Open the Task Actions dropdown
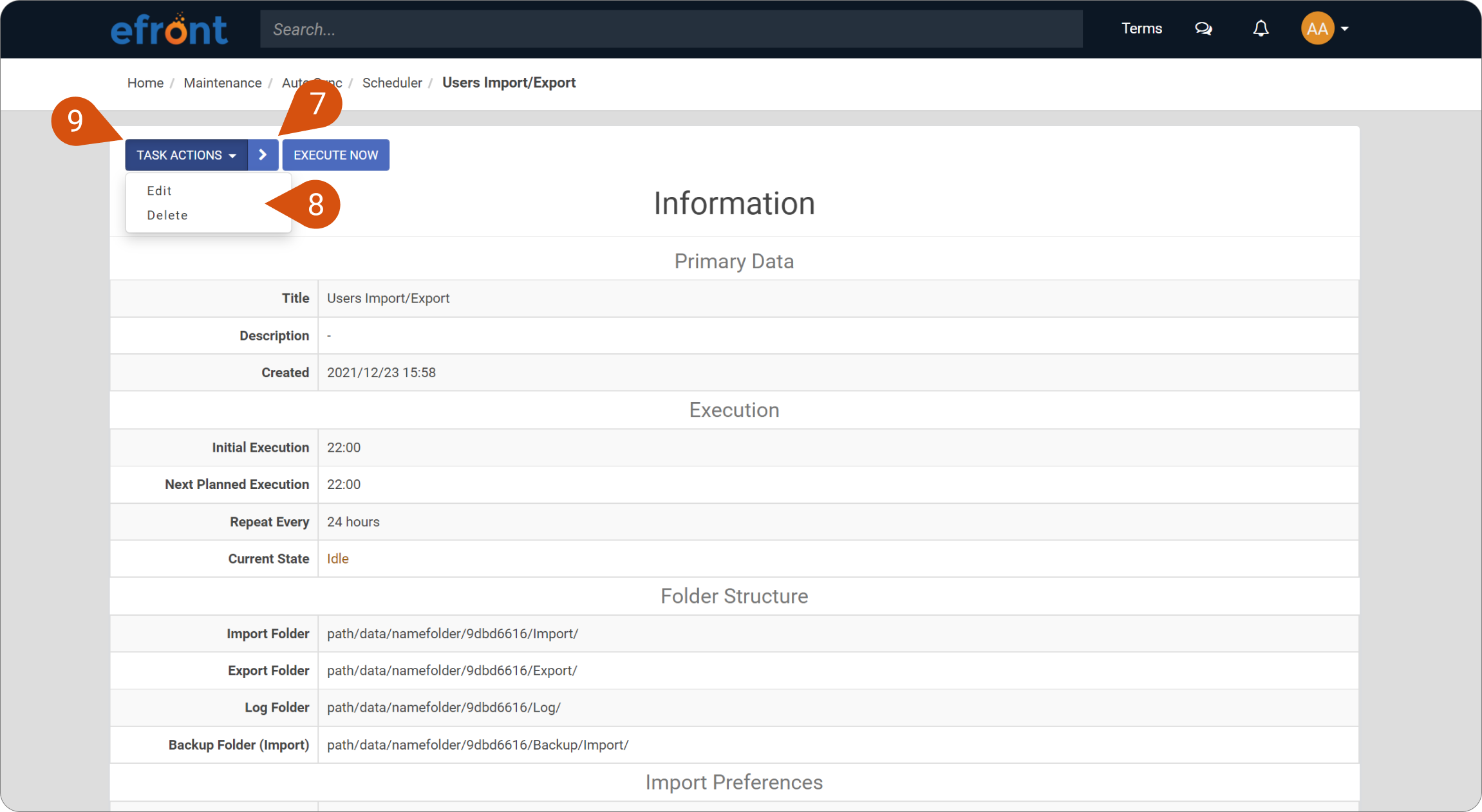 [187, 155]
